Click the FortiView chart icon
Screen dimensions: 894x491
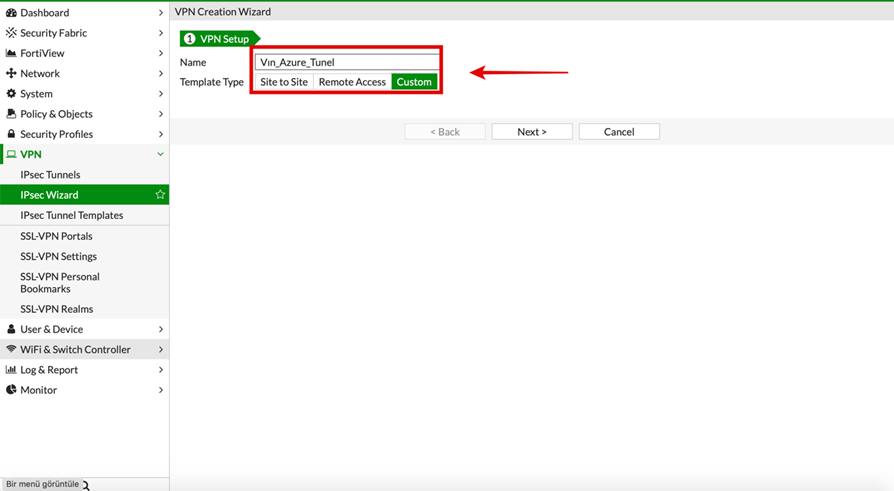(x=11, y=53)
